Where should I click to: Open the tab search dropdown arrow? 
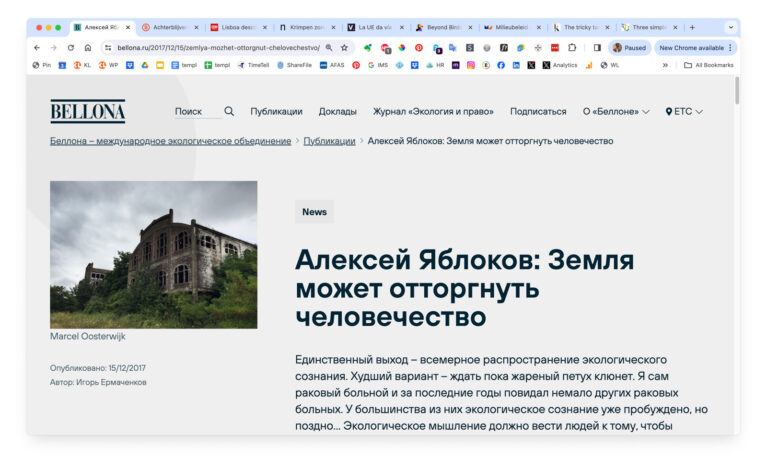730,27
